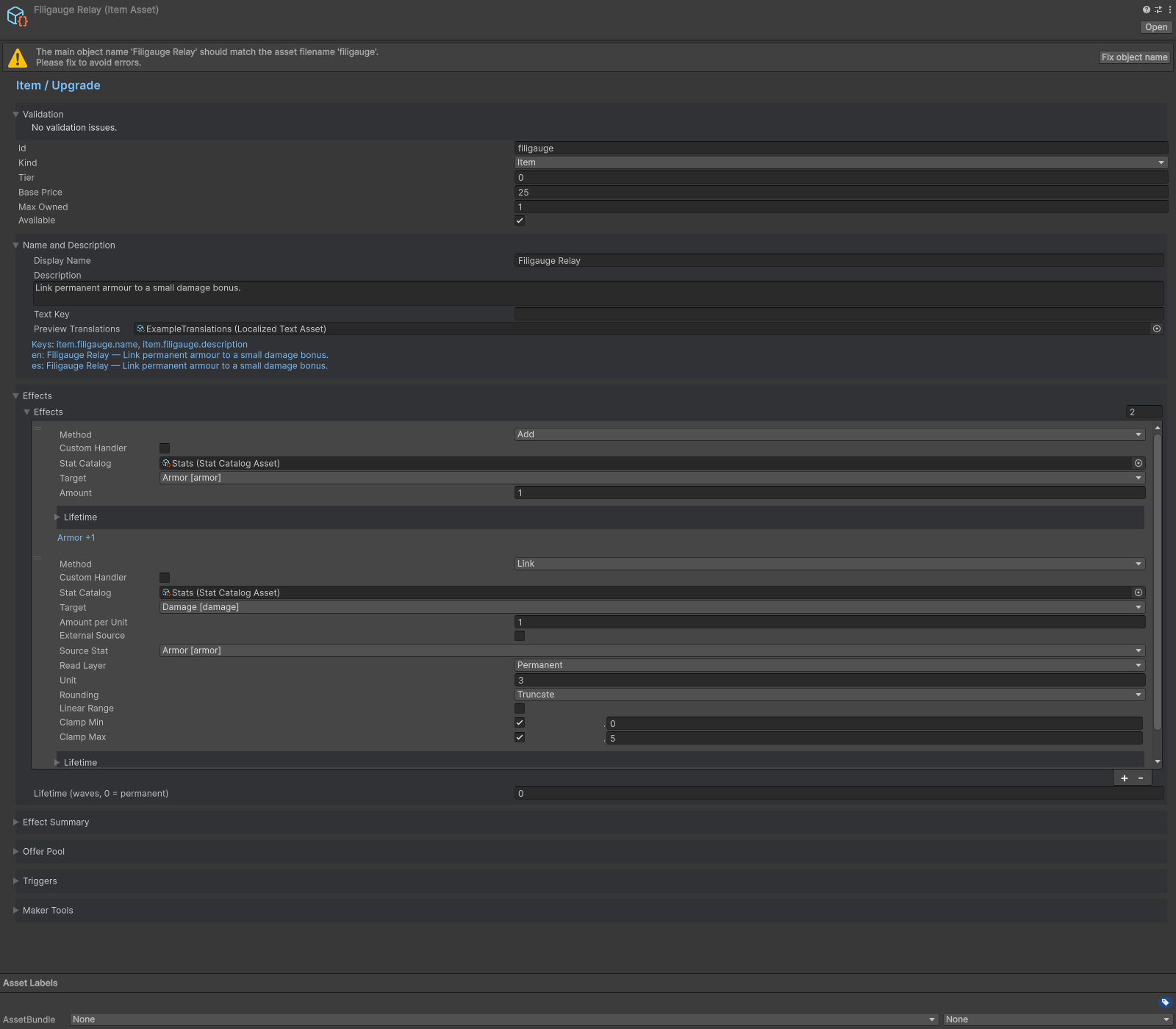Viewport: 1176px width, 1029px height.
Task: Enable Custom Handler on the Add effect
Action: click(165, 448)
